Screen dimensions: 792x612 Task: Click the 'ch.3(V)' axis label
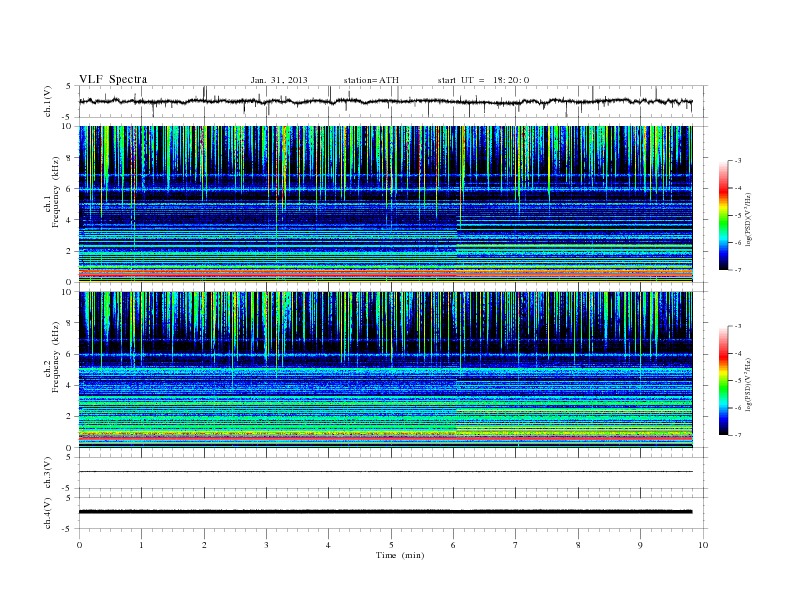[x=48, y=473]
